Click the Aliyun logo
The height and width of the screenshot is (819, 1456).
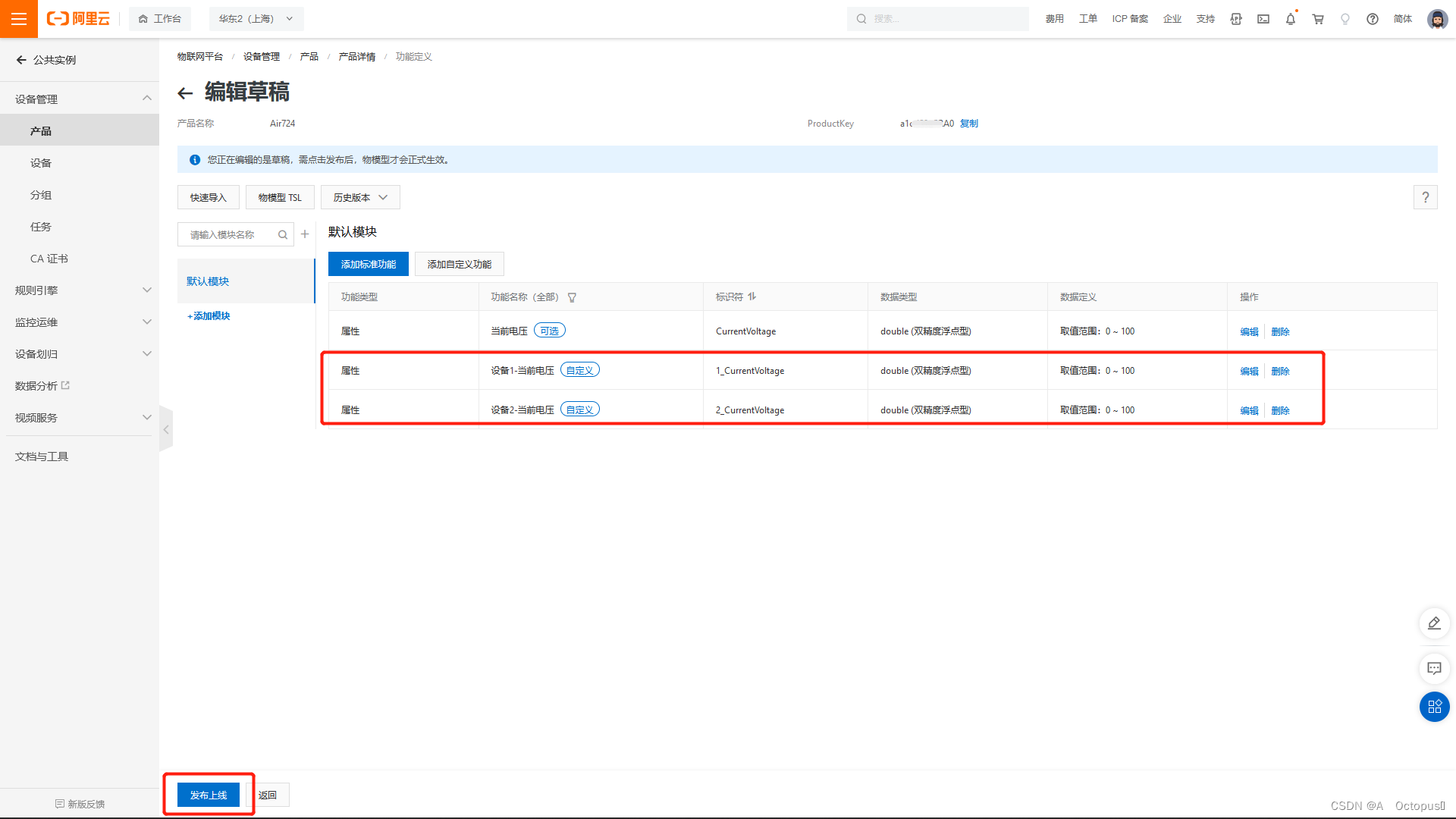[78, 19]
